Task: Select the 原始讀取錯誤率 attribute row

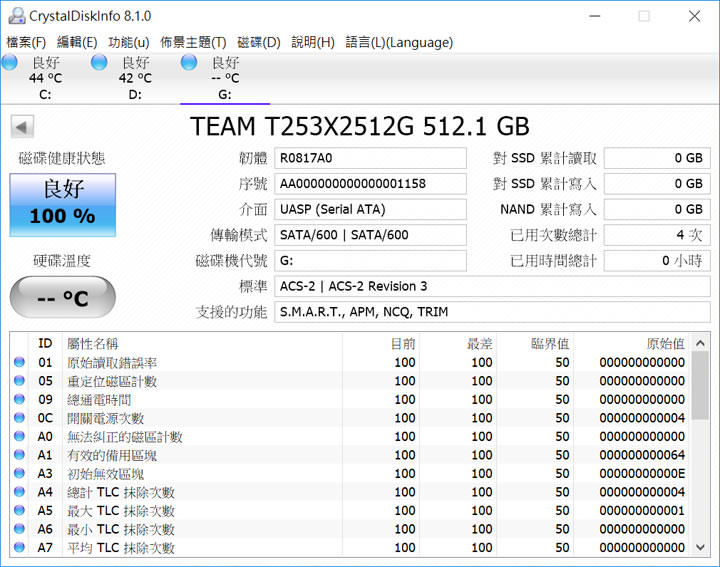Action: (x=351, y=362)
